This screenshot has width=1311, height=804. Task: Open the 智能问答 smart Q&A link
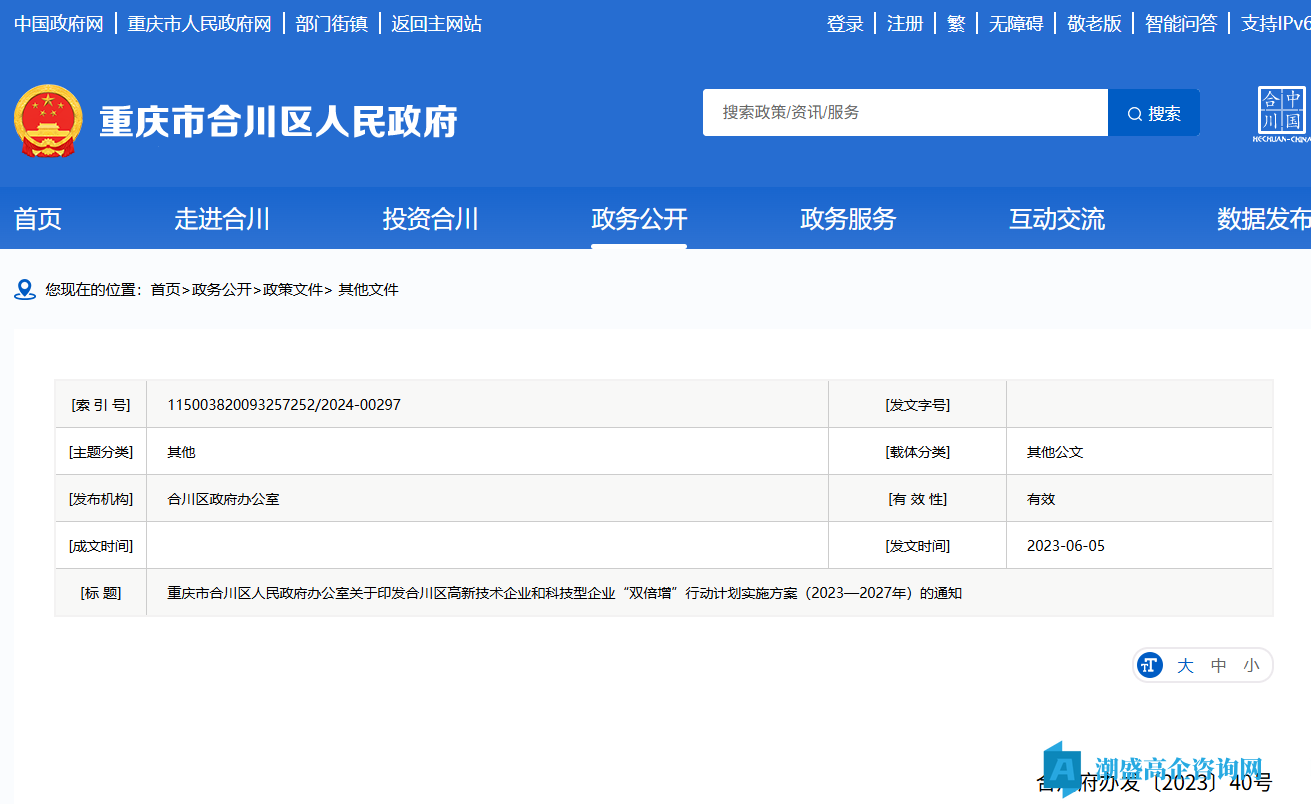point(1181,24)
